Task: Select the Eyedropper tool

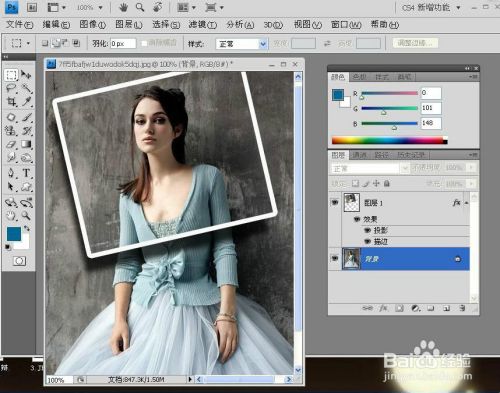Action: pyautogui.click(x=26, y=102)
